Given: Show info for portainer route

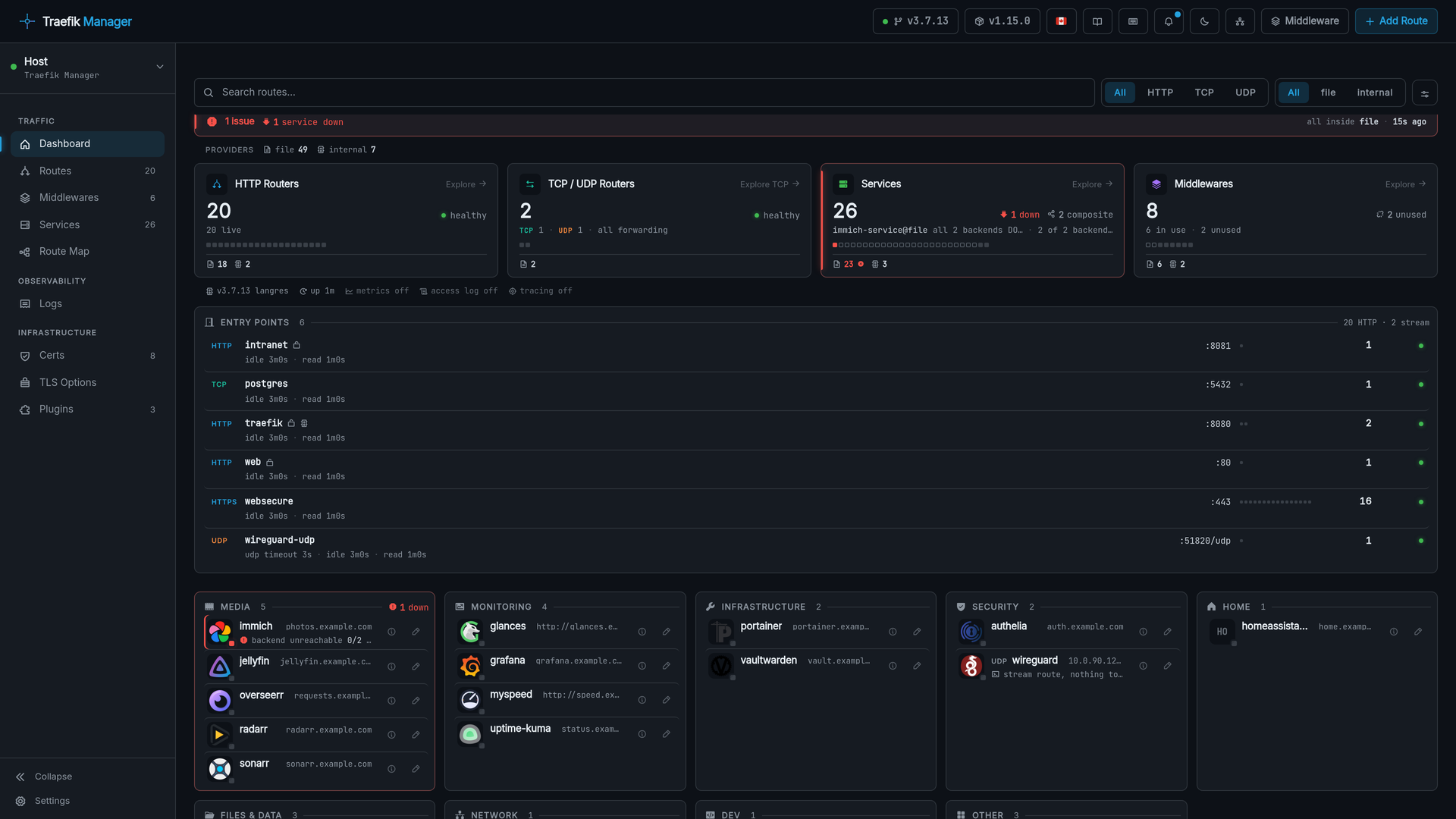Looking at the screenshot, I should pos(893,632).
